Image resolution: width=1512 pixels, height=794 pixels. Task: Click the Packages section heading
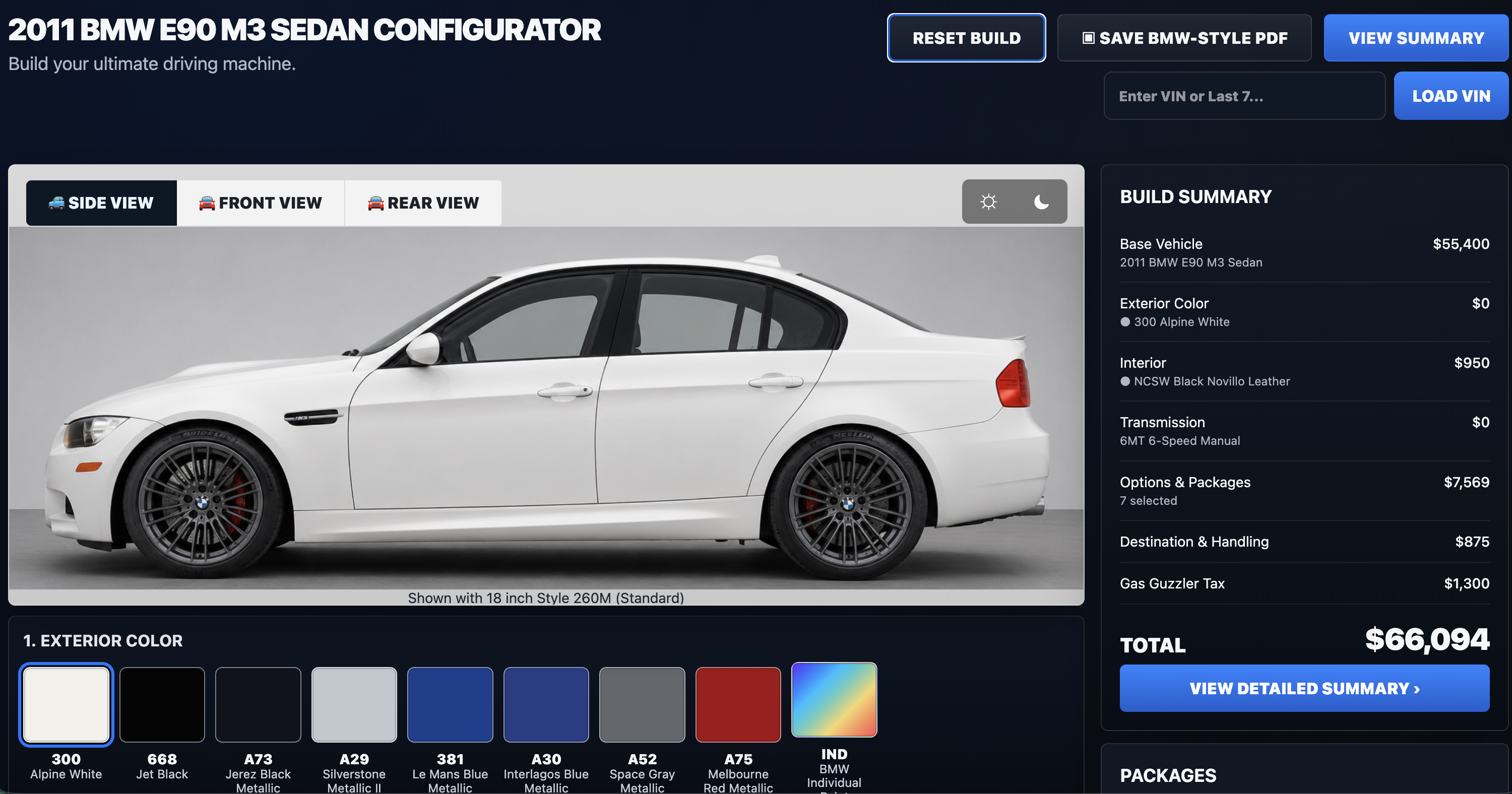[1168, 775]
